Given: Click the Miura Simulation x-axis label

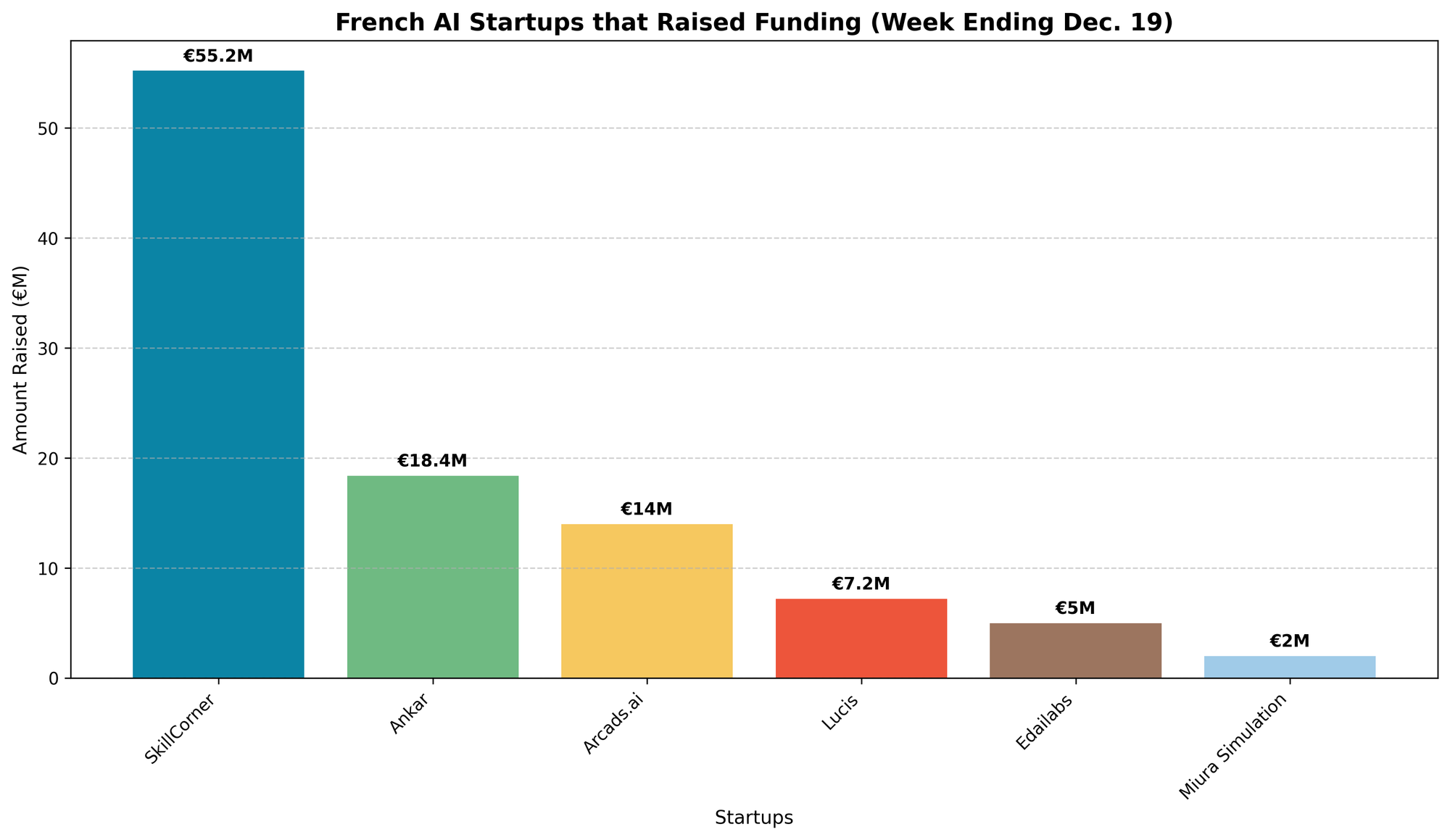Looking at the screenshot, I should pyautogui.click(x=1236, y=747).
